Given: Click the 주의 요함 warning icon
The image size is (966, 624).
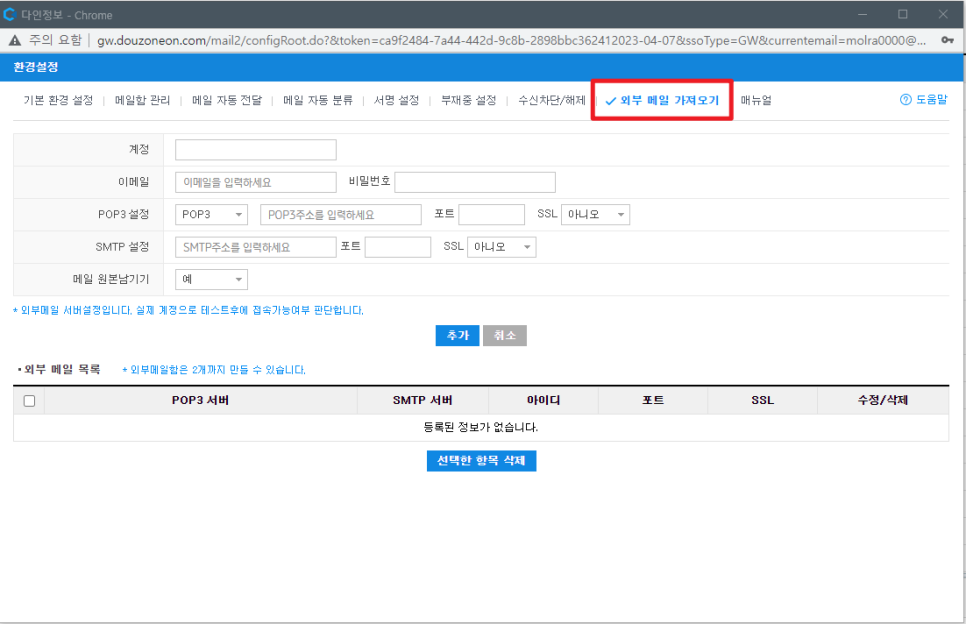Looking at the screenshot, I should click(15, 40).
